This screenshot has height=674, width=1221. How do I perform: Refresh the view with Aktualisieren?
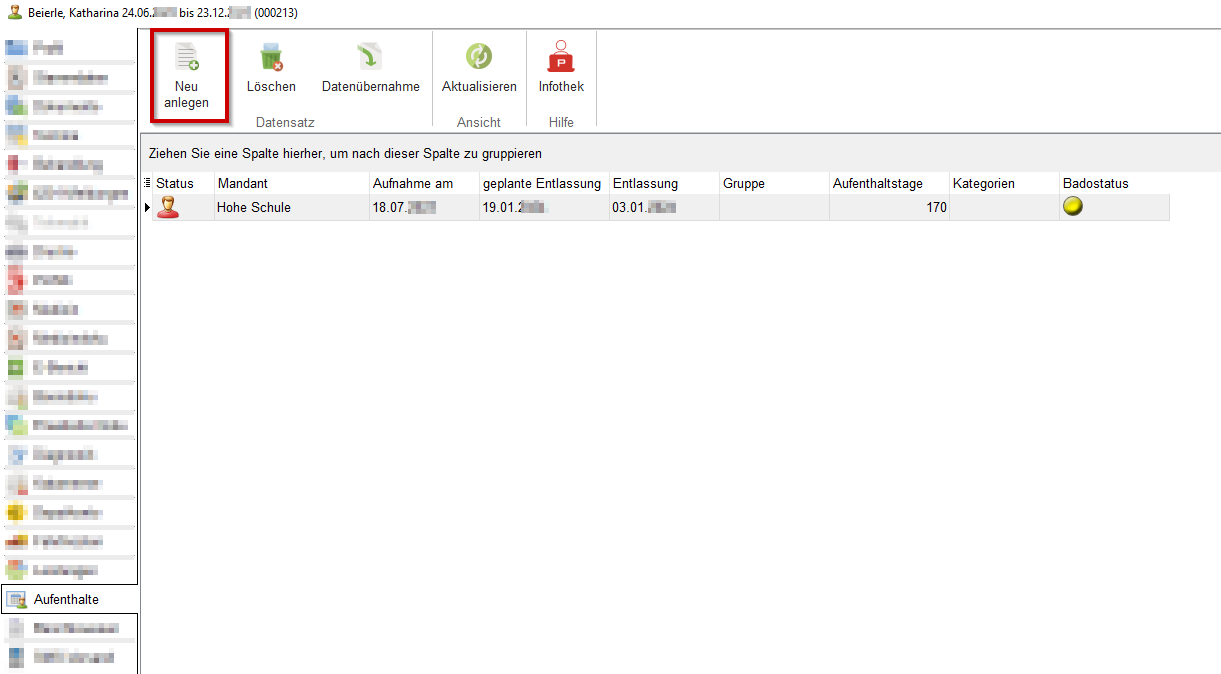(479, 58)
